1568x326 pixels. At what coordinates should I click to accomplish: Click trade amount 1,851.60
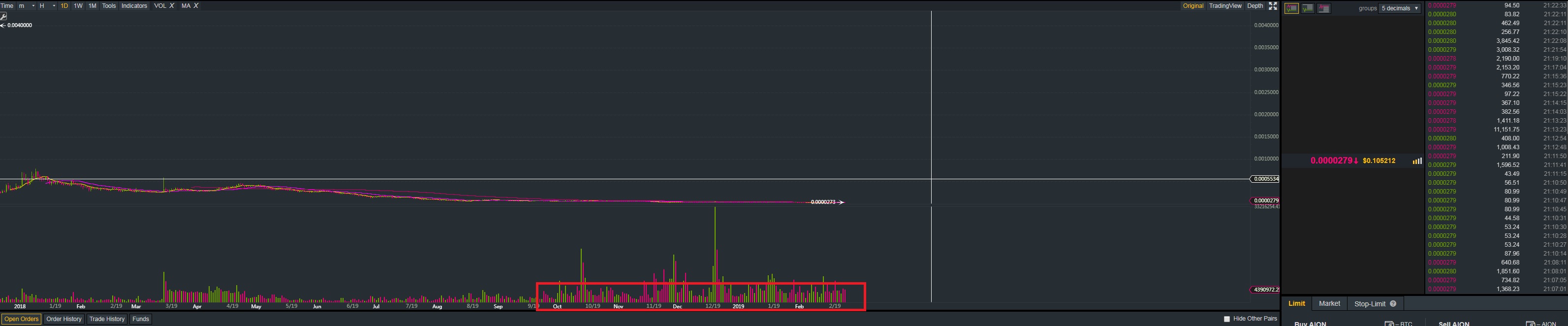(x=1508, y=271)
